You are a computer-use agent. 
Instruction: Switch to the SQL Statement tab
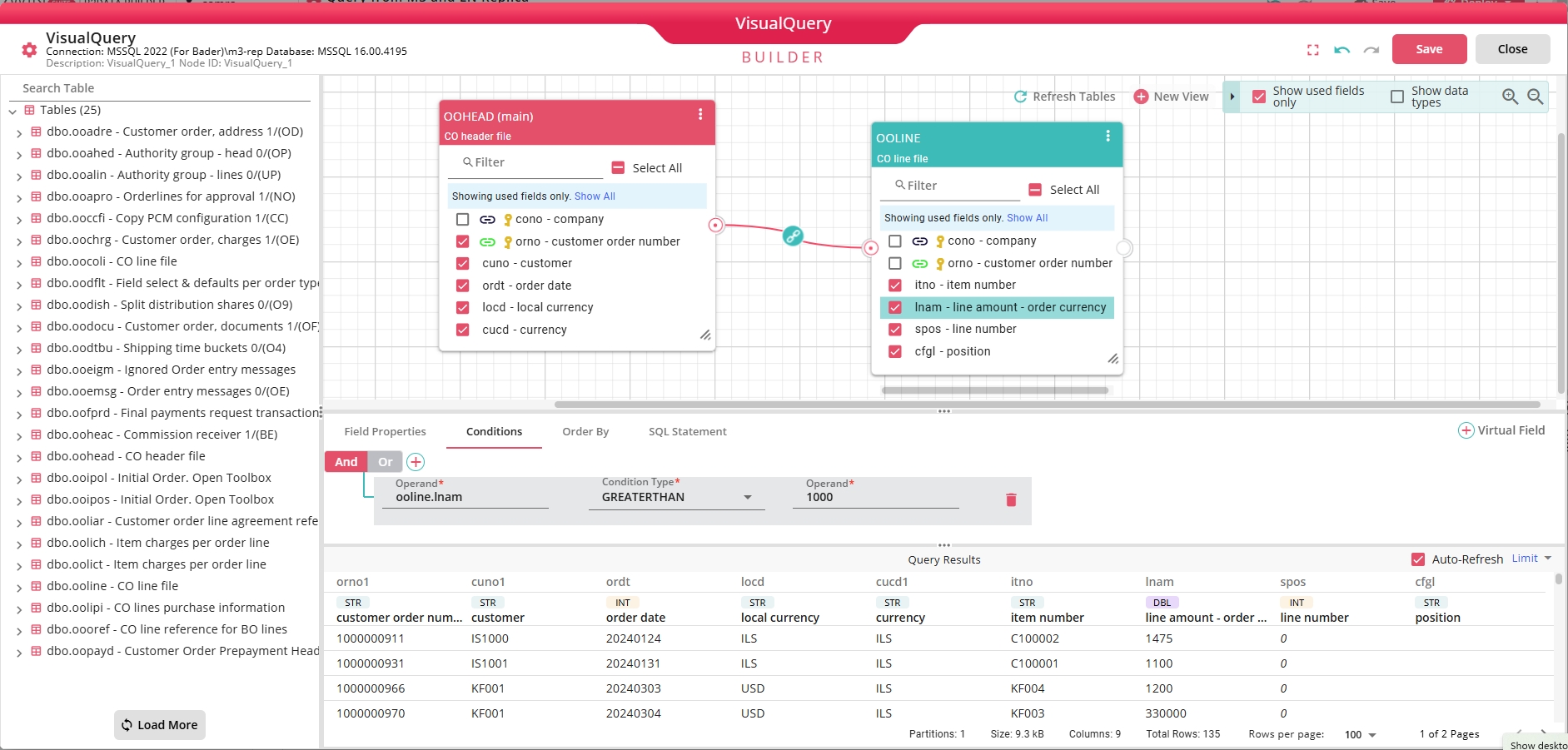(x=687, y=431)
